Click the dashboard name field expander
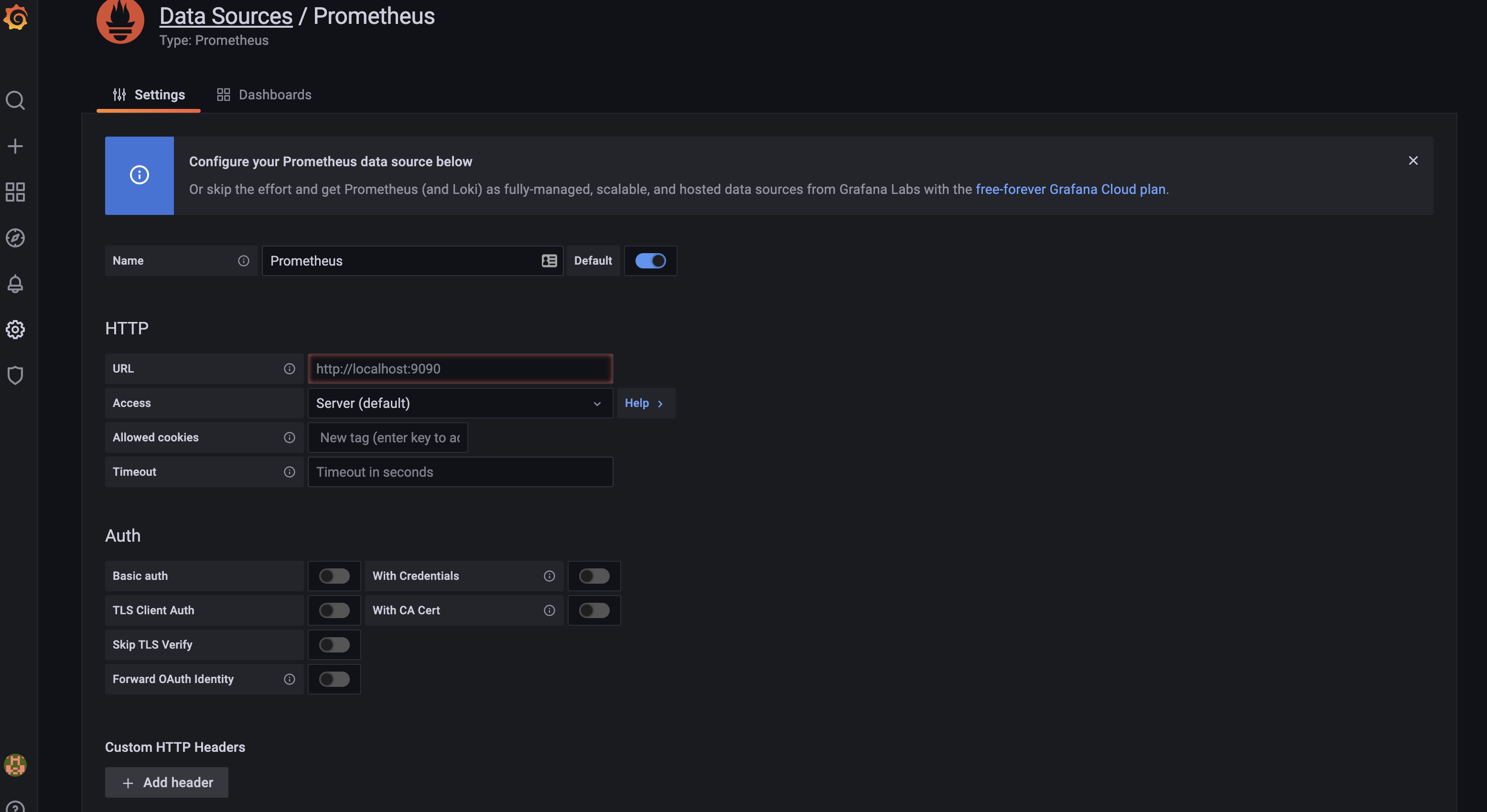The image size is (1487, 812). pos(550,261)
